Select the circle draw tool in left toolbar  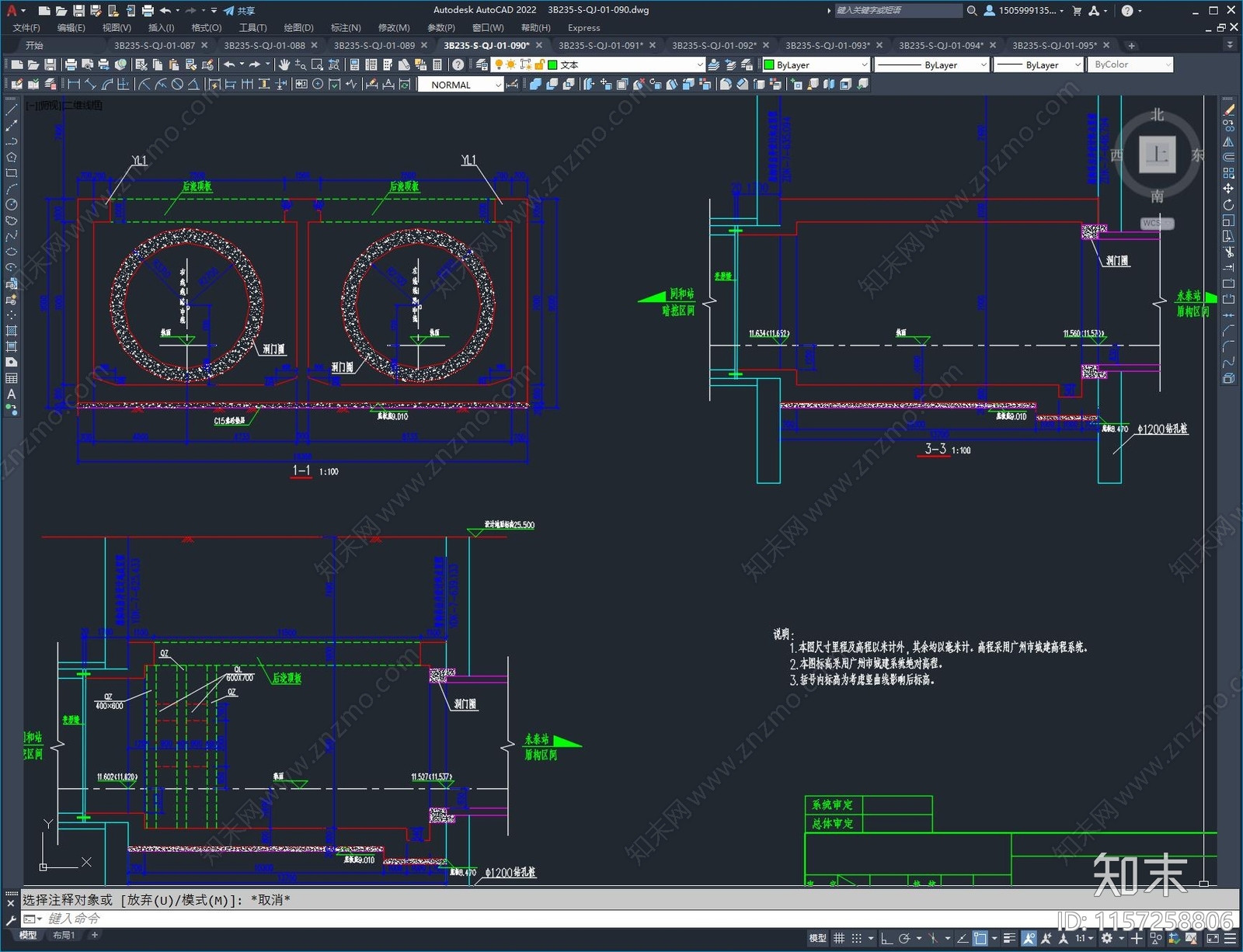(x=11, y=205)
